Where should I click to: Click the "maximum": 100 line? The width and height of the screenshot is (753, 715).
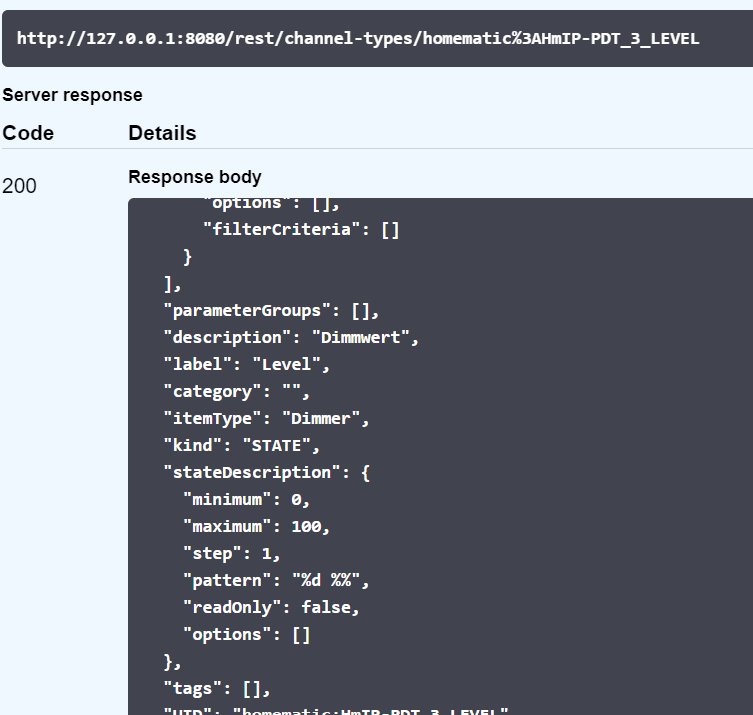coord(256,527)
